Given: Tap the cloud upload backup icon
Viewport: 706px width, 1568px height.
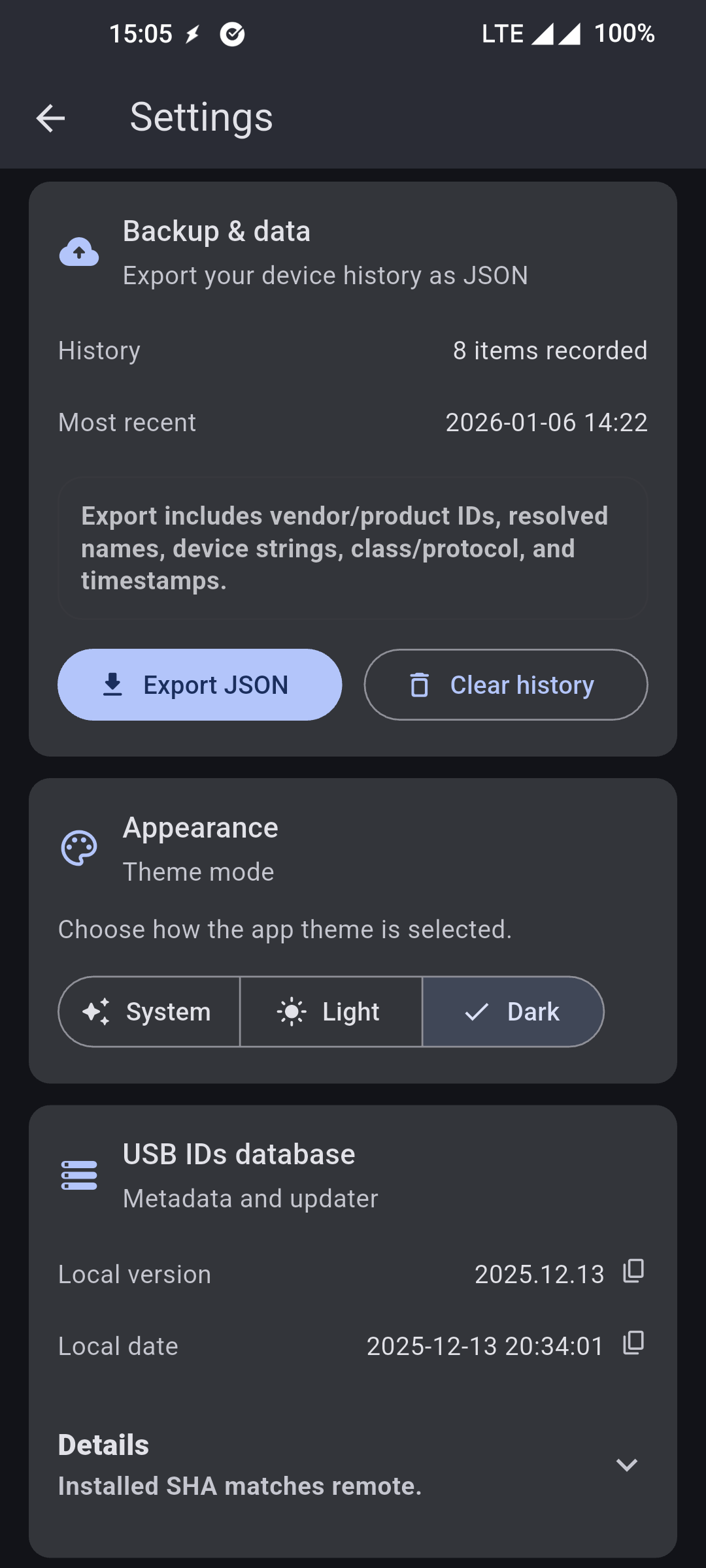Looking at the screenshot, I should pos(79,252).
